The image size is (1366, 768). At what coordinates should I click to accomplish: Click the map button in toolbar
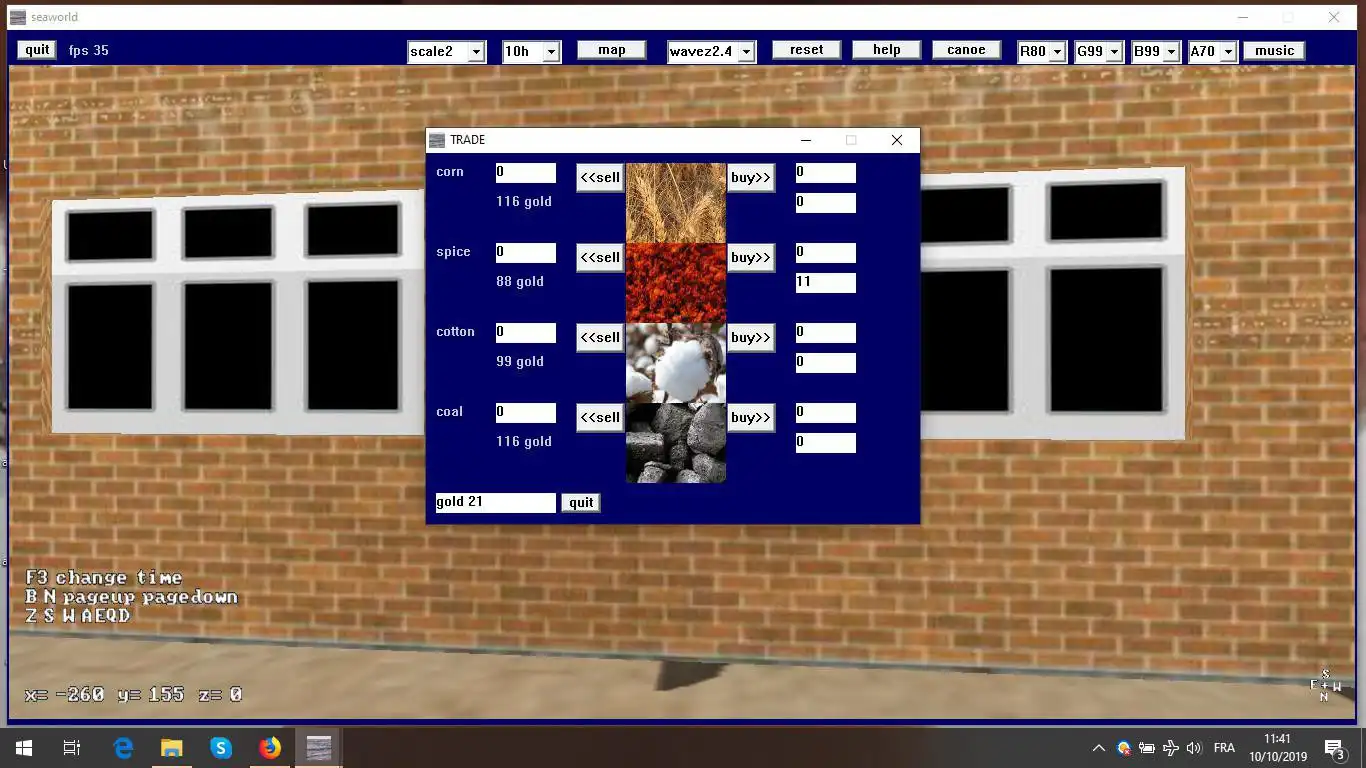[x=612, y=50]
